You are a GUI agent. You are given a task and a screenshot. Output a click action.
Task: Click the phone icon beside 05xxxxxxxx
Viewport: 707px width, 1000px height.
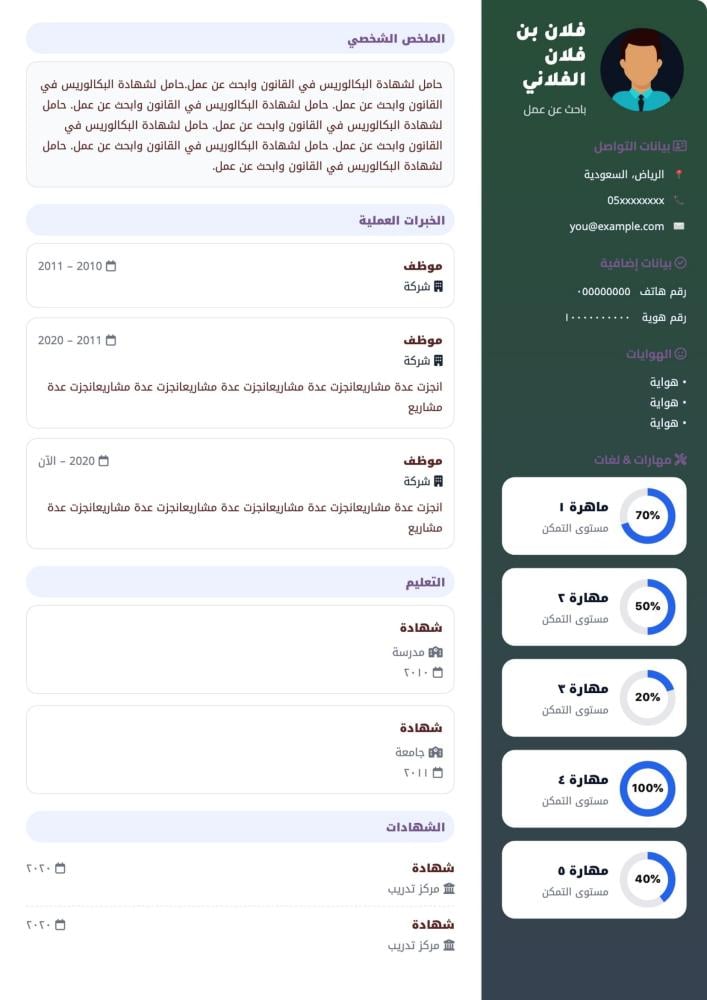click(679, 200)
